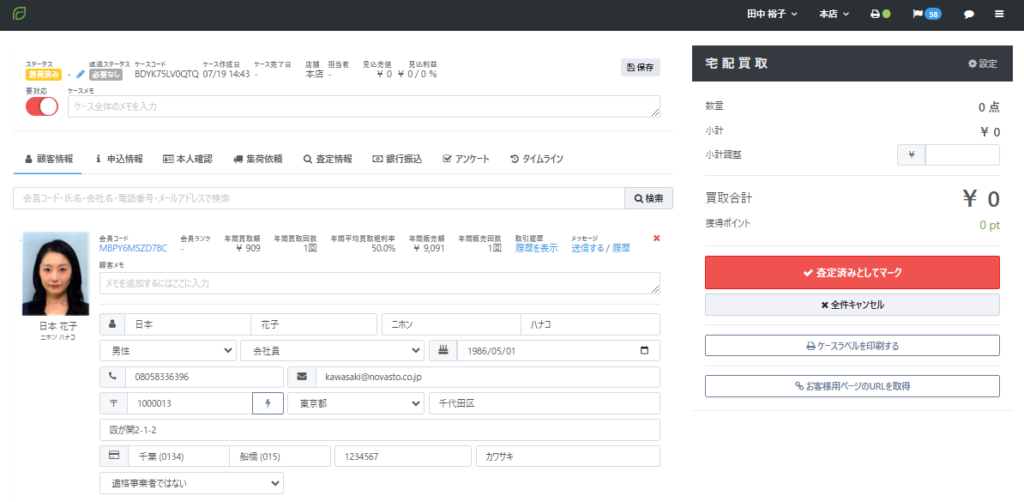The width and height of the screenshot is (1024, 502).
Task: Open the printer status icon
Action: [x=880, y=14]
